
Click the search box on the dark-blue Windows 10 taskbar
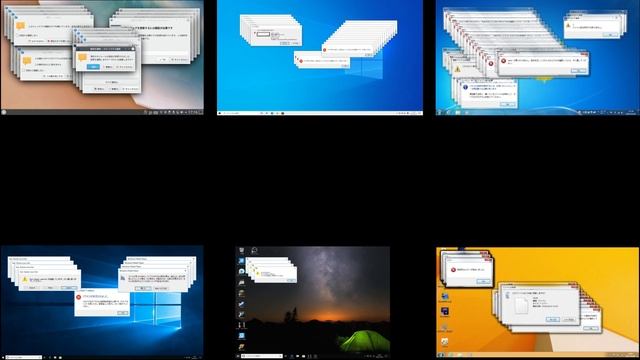click(24, 357)
